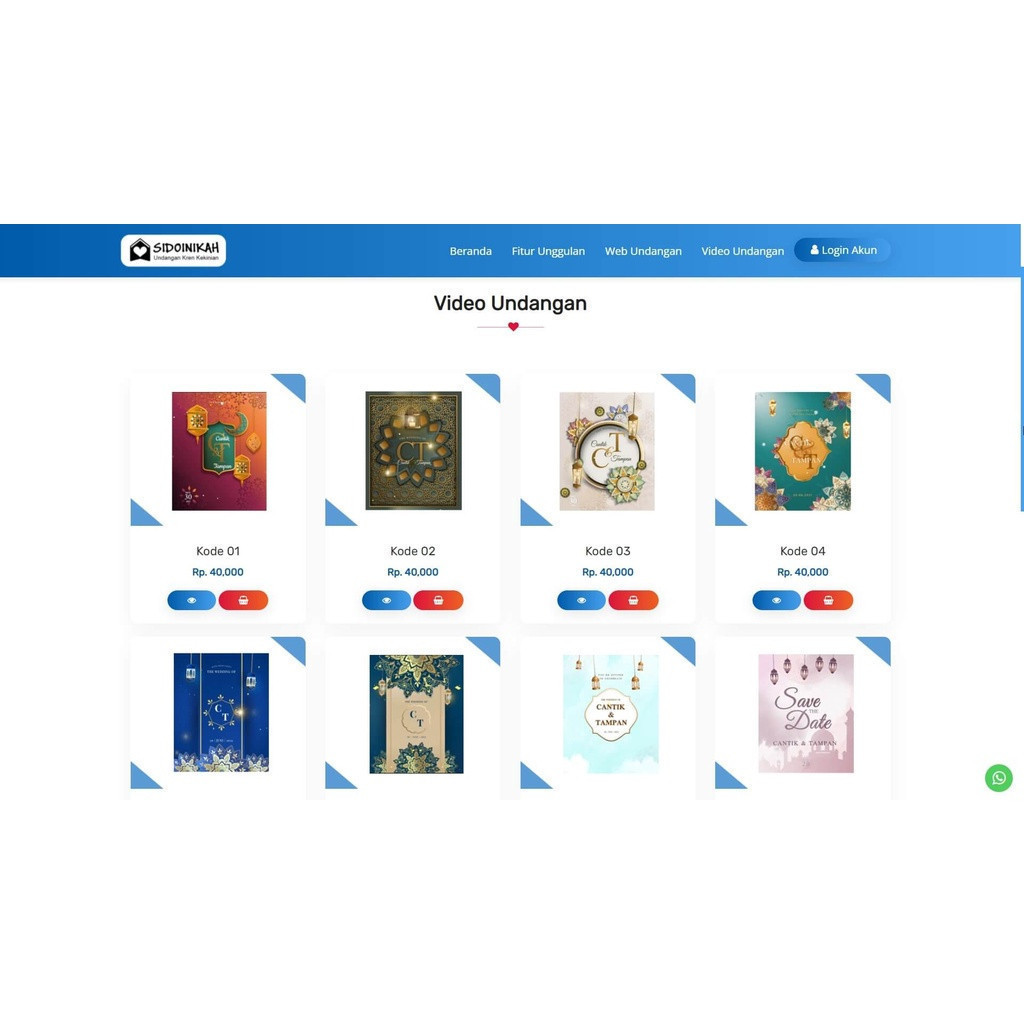Click the Sidoinikah logo
The width and height of the screenshot is (1024, 1024).
(x=173, y=251)
